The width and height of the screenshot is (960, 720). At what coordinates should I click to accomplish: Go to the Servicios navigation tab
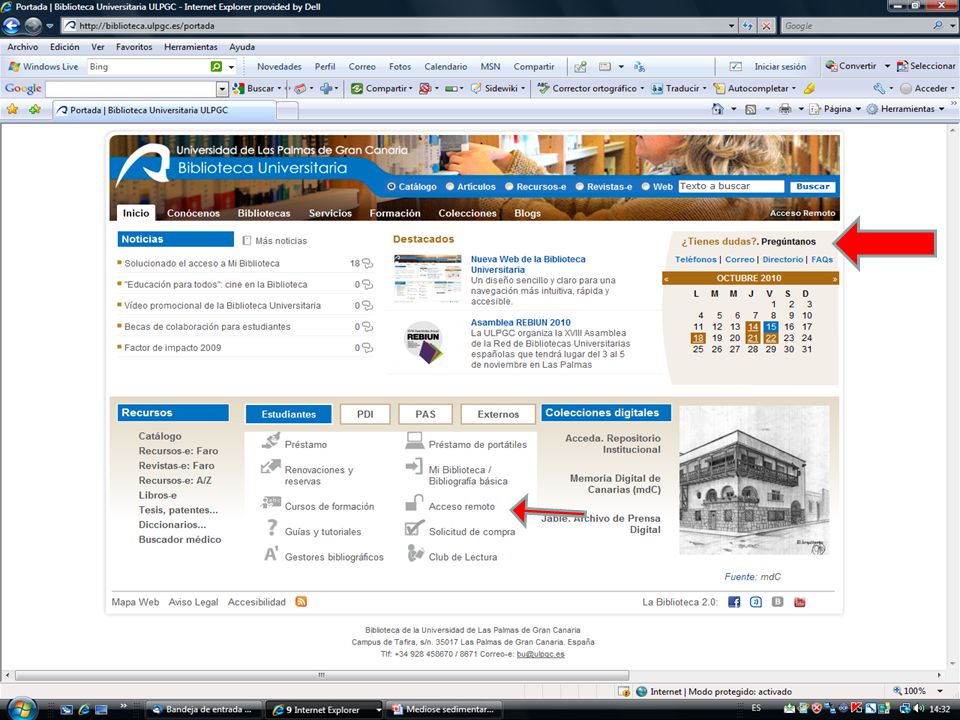click(330, 213)
